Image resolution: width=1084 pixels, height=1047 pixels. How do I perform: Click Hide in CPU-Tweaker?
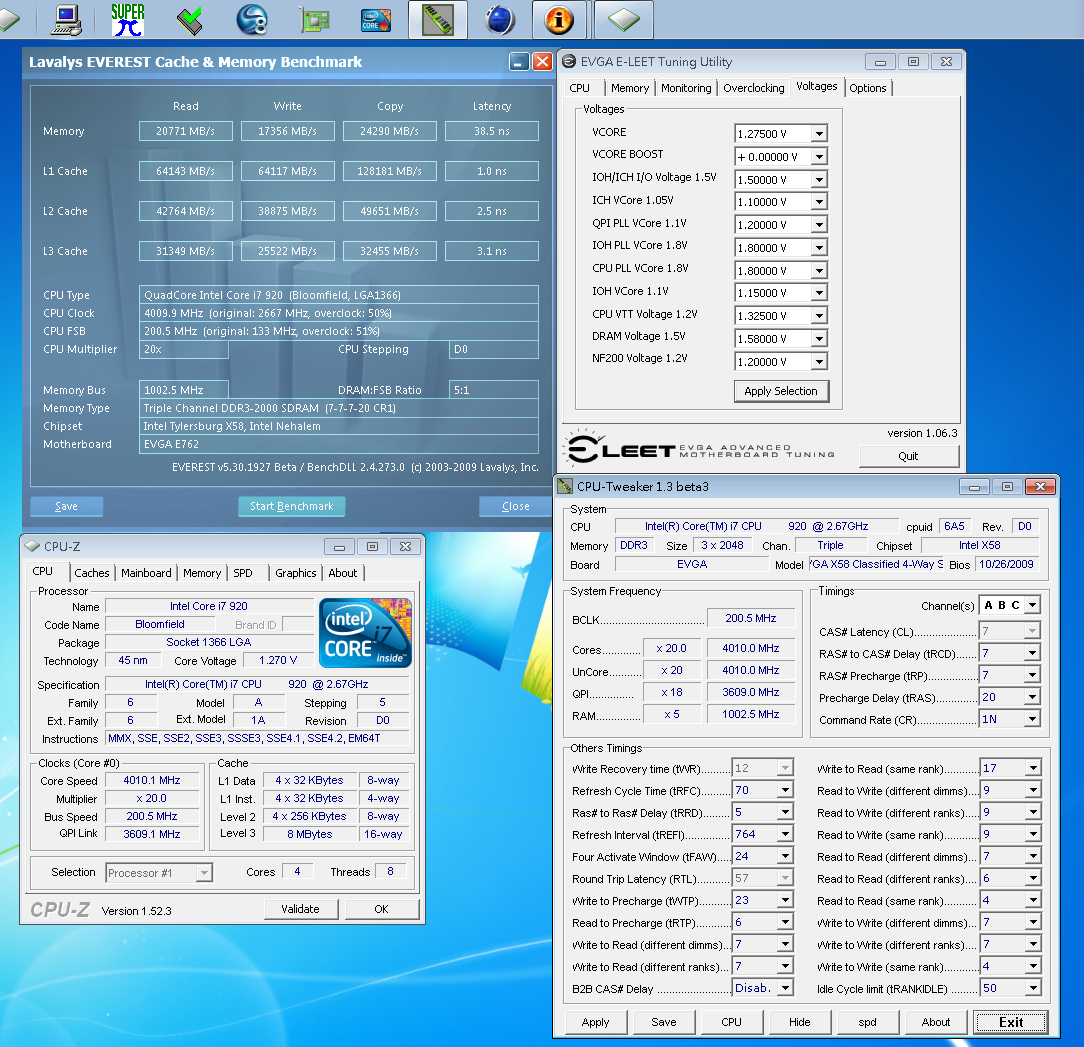(800, 1022)
